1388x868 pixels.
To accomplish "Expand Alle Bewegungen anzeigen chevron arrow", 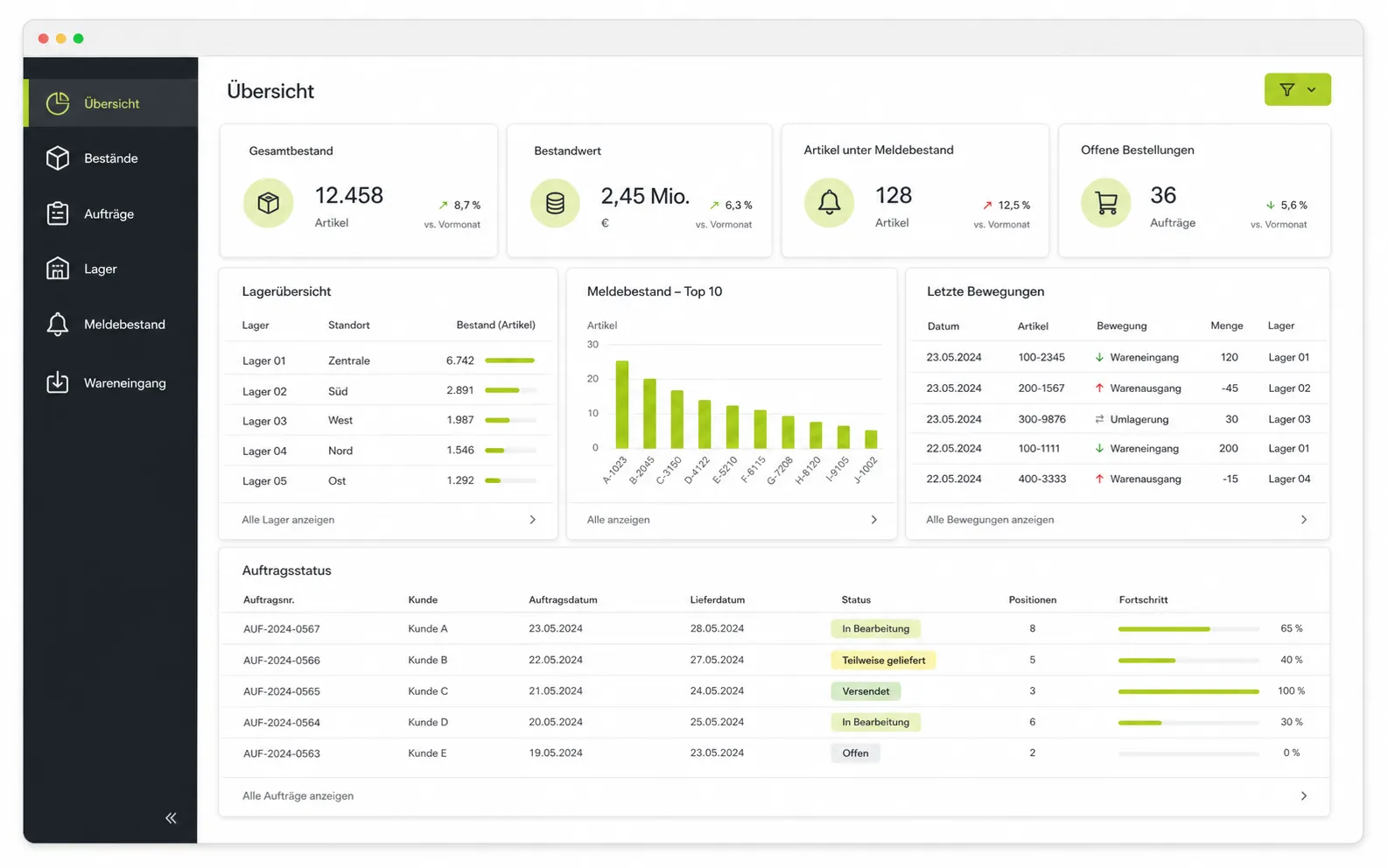I will pyautogui.click(x=1303, y=520).
